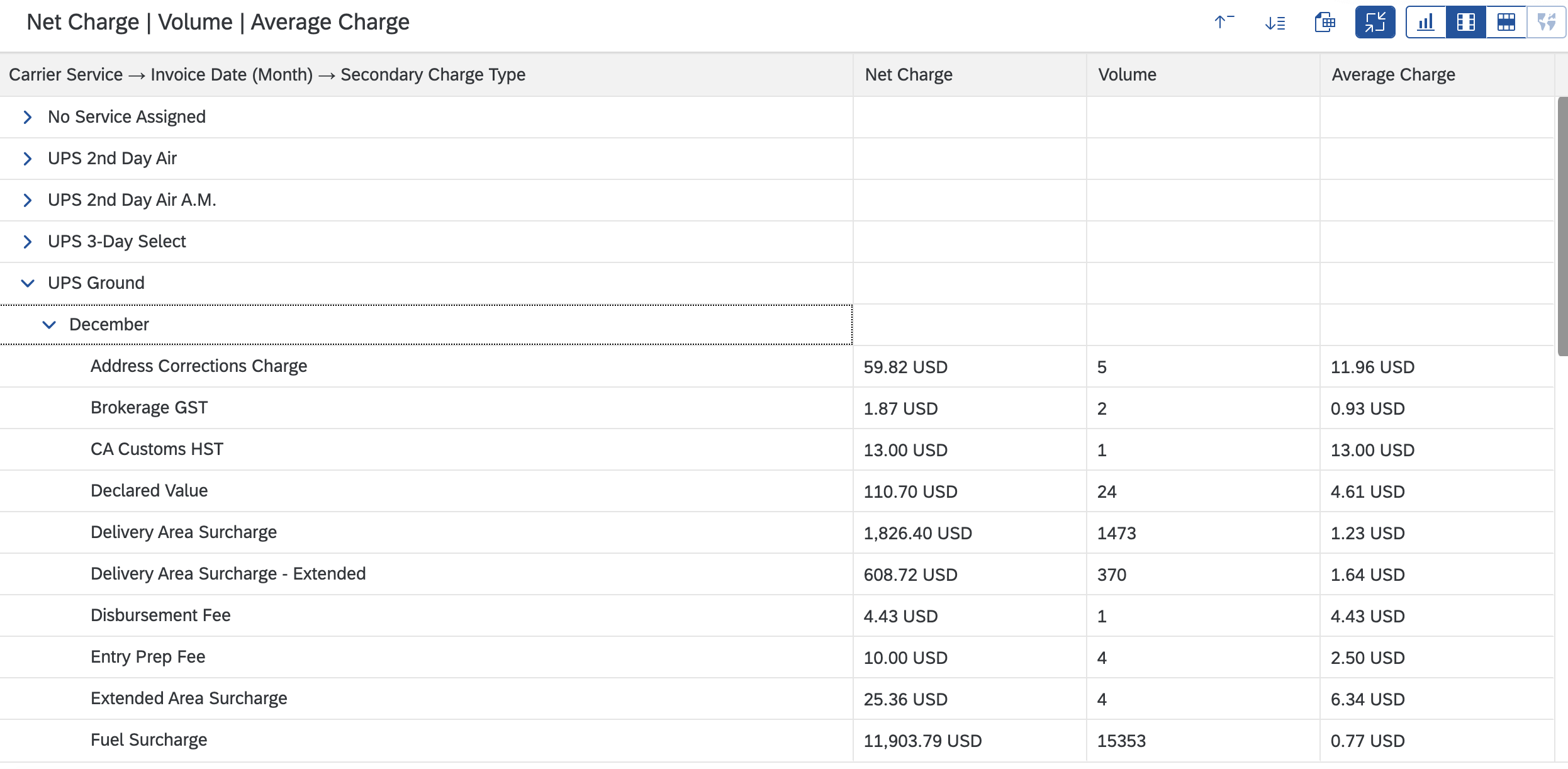The height and width of the screenshot is (769, 1568).
Task: Select the 'Address Corrections Charge' row label
Action: click(x=199, y=366)
